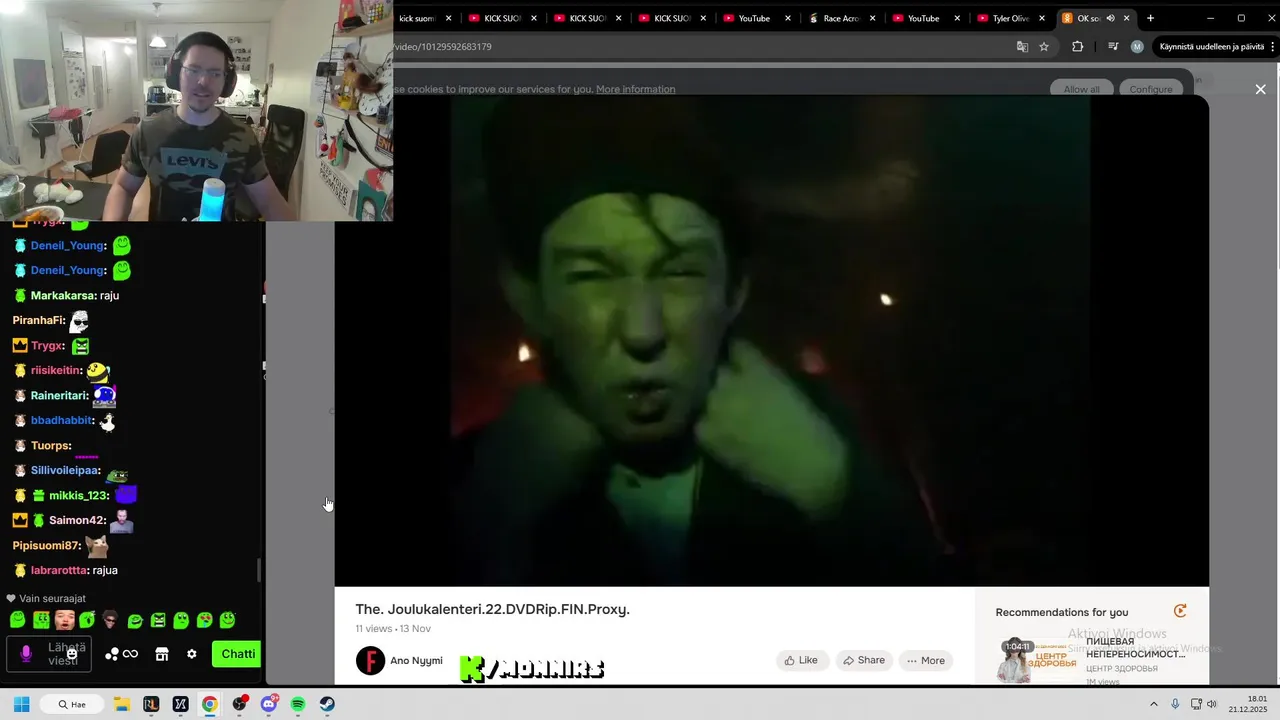The width and height of the screenshot is (1280, 720).
Task: Click chat user Saimon42
Action: click(x=77, y=520)
